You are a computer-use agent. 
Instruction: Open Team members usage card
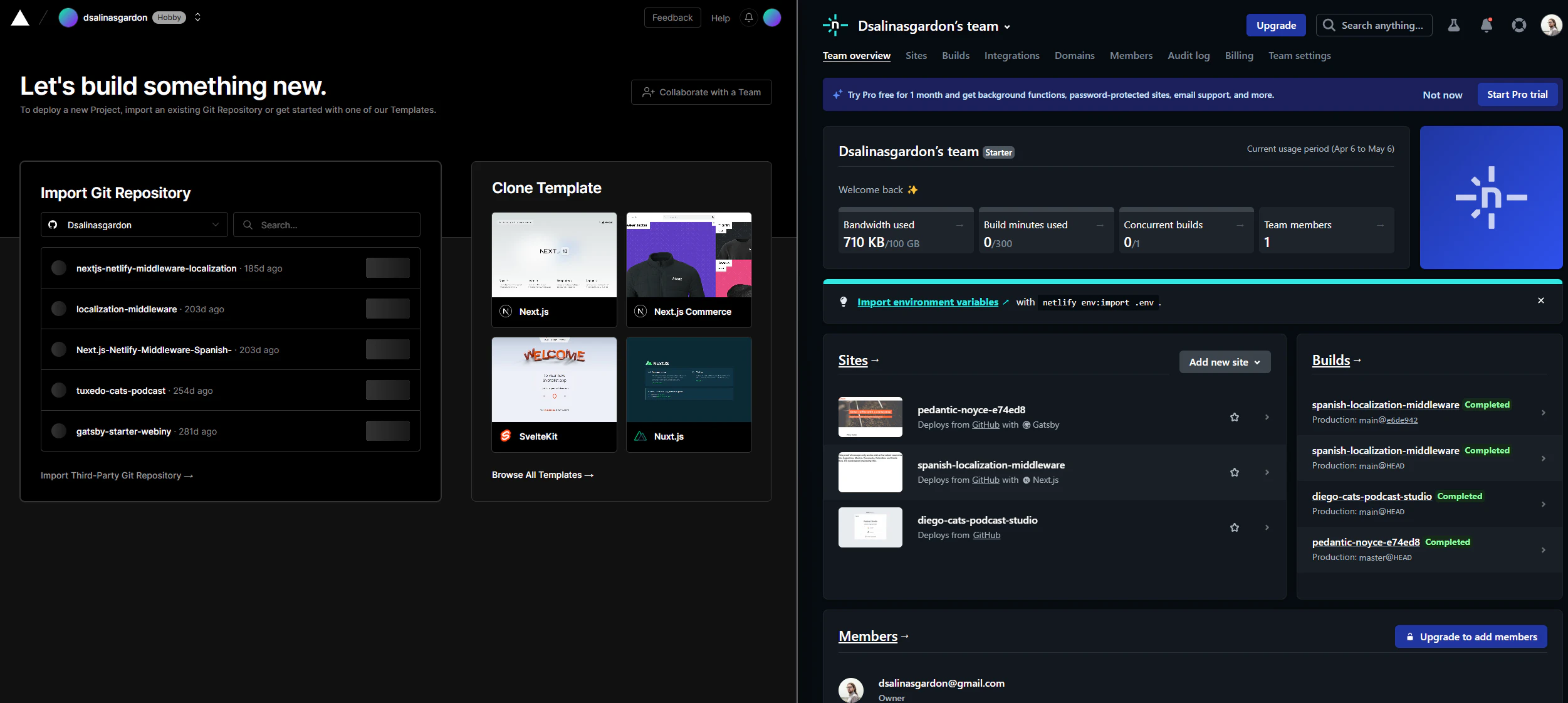pos(1327,231)
